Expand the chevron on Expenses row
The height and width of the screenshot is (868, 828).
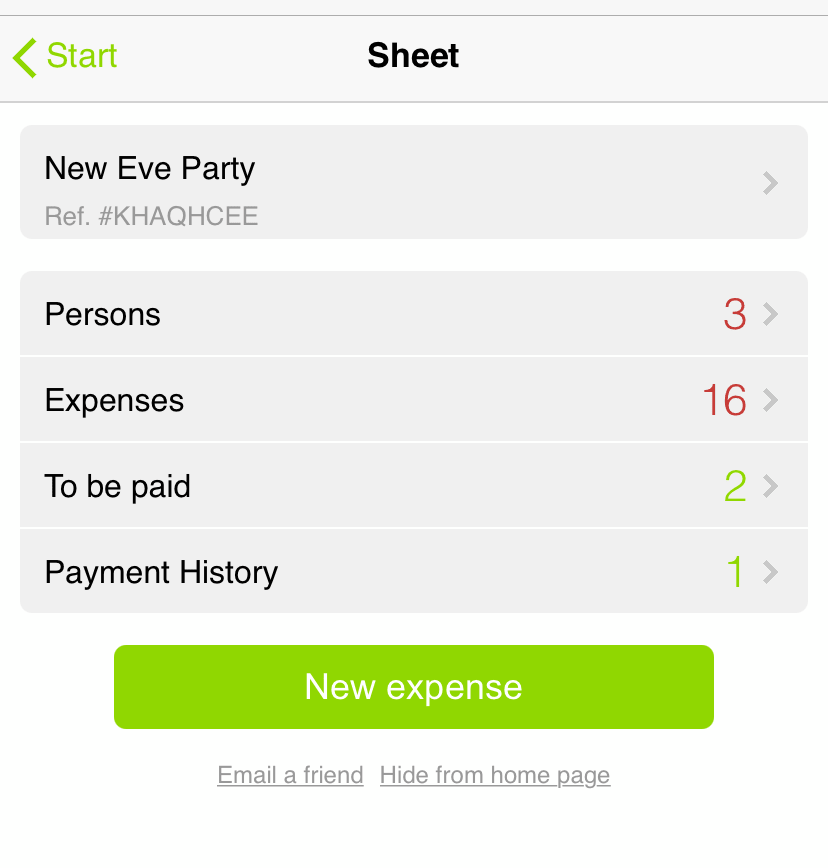point(770,400)
